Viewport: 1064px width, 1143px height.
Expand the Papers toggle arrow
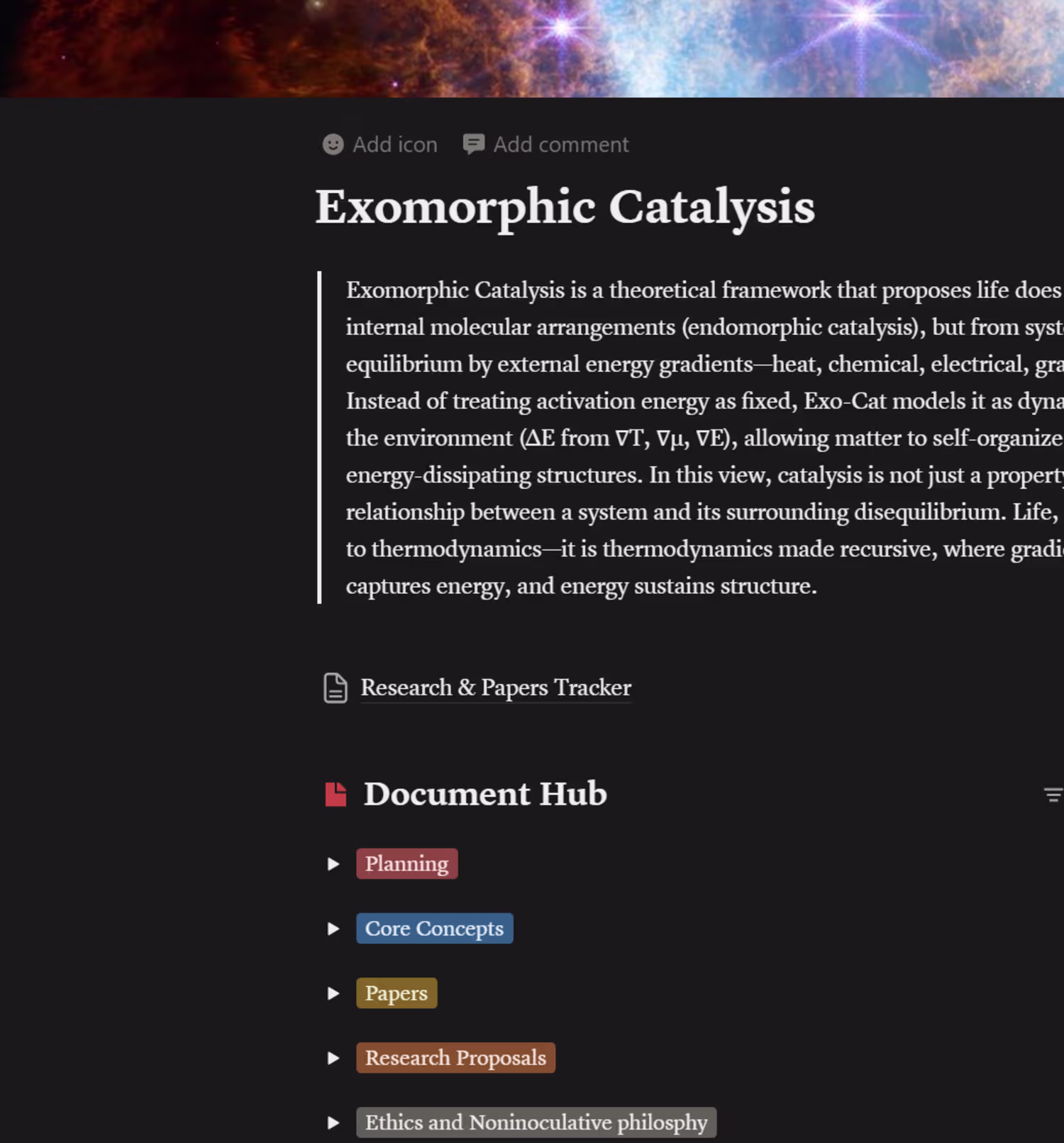coord(333,993)
